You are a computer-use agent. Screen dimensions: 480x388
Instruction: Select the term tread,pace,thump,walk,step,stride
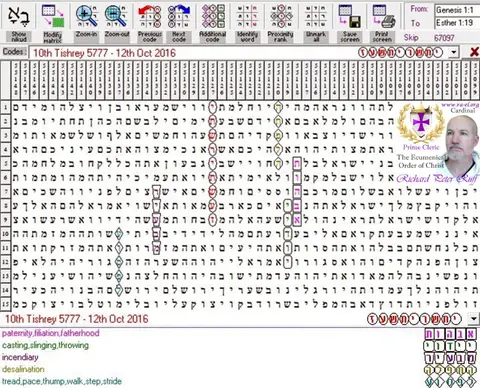click(62, 381)
